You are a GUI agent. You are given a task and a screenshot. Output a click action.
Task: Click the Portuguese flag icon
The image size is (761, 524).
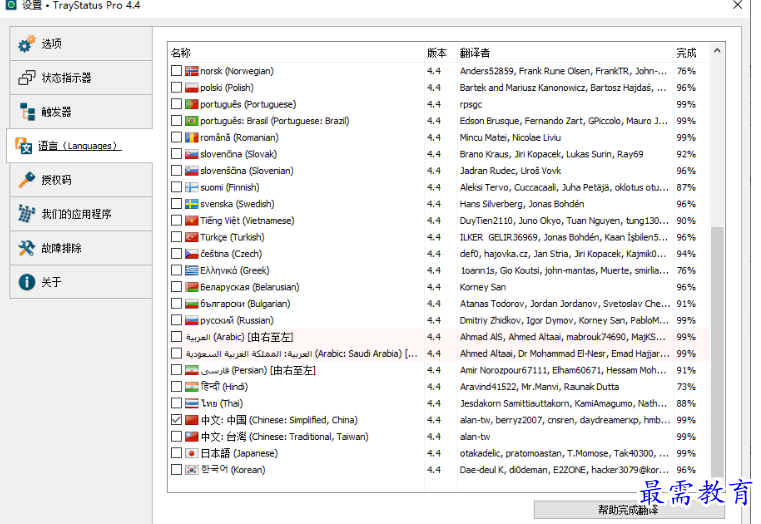point(192,104)
